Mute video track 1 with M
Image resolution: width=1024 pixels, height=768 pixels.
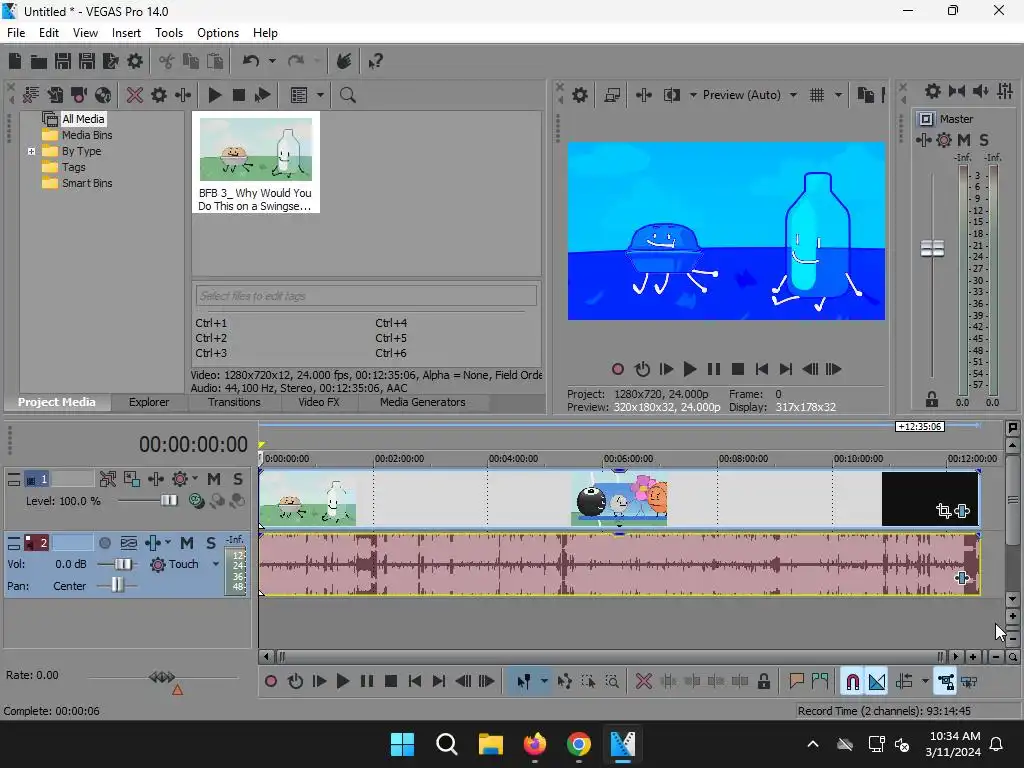(214, 479)
